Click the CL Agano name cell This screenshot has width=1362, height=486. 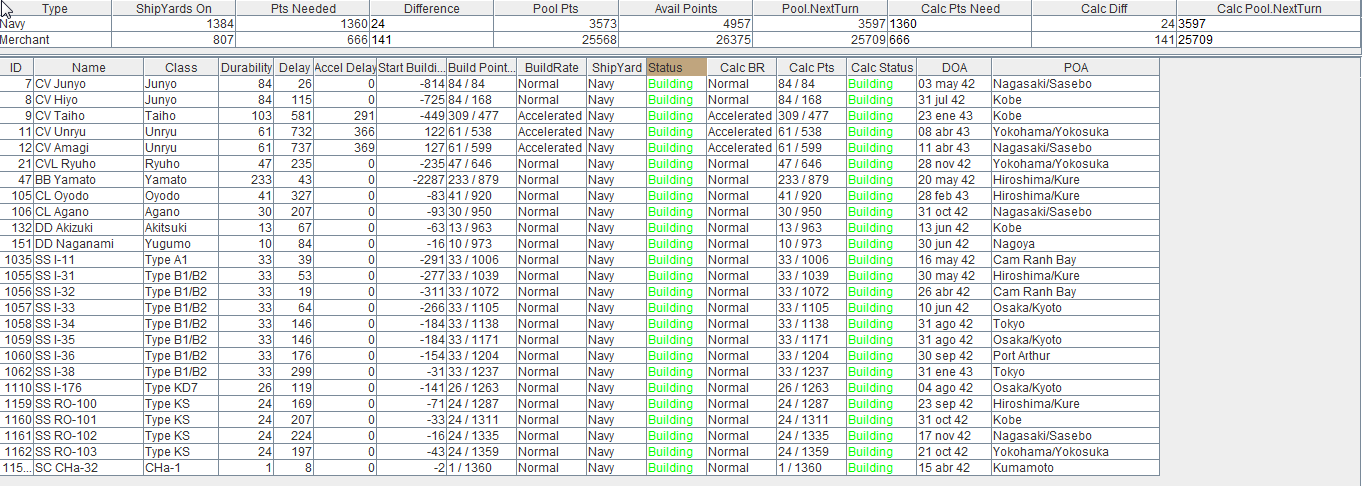pyautogui.click(x=88, y=212)
